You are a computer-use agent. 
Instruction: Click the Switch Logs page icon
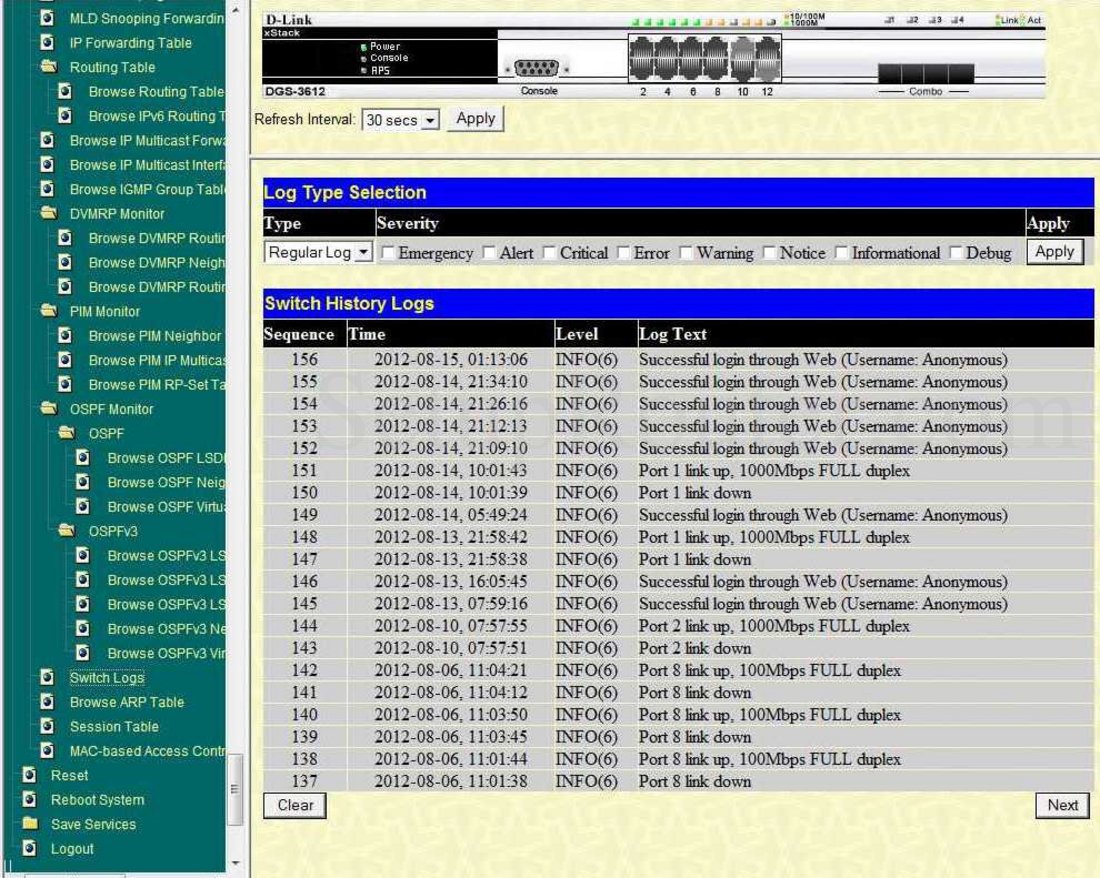[x=48, y=677]
